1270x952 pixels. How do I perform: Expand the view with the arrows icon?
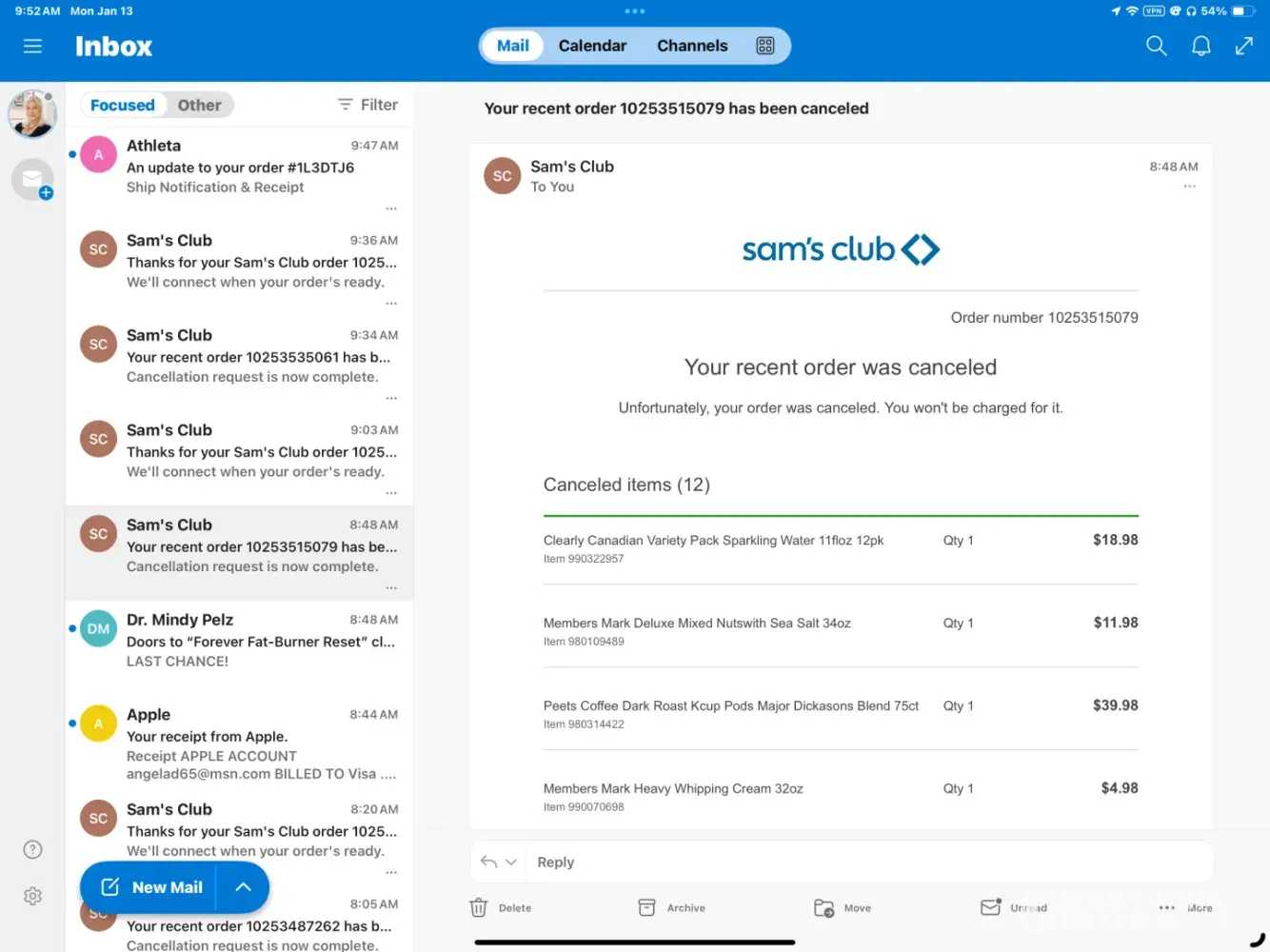[x=1243, y=46]
